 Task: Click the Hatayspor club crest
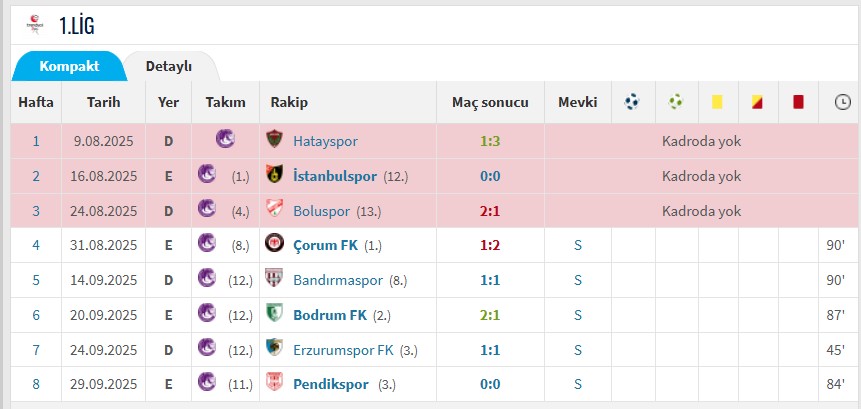click(x=275, y=141)
